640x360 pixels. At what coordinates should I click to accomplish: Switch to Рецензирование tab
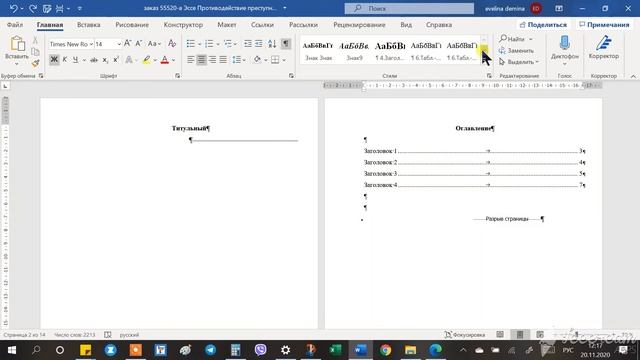(x=359, y=25)
